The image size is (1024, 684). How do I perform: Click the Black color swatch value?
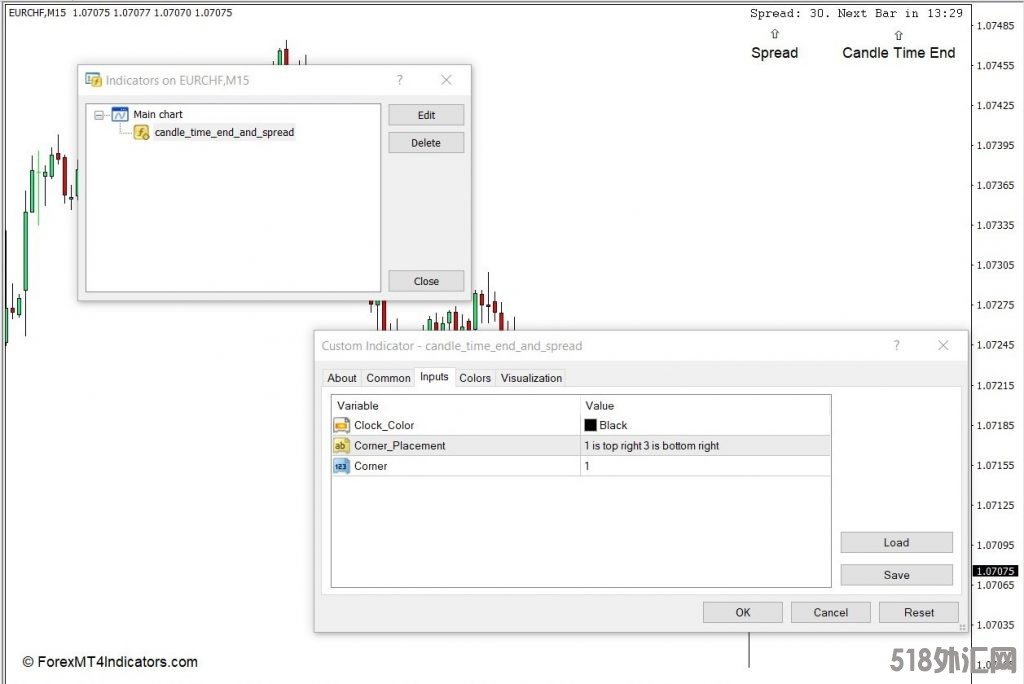(x=590, y=425)
